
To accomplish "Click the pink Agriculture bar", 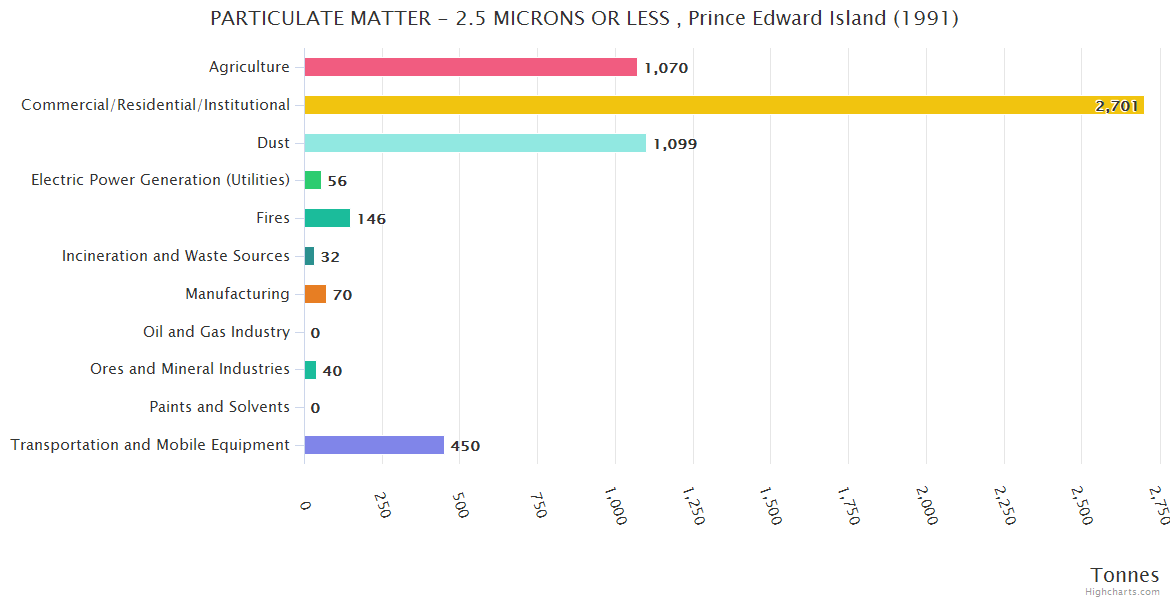I will point(470,67).
